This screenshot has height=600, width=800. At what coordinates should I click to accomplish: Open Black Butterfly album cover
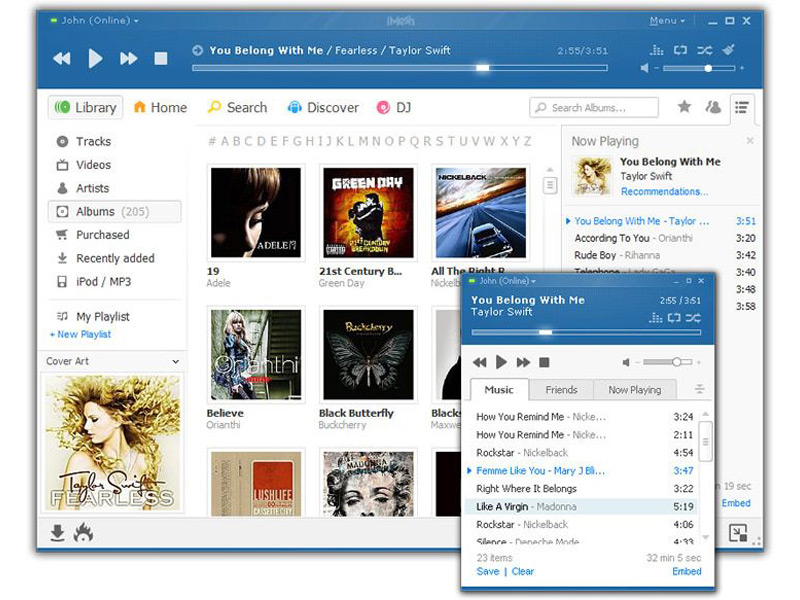pos(368,355)
